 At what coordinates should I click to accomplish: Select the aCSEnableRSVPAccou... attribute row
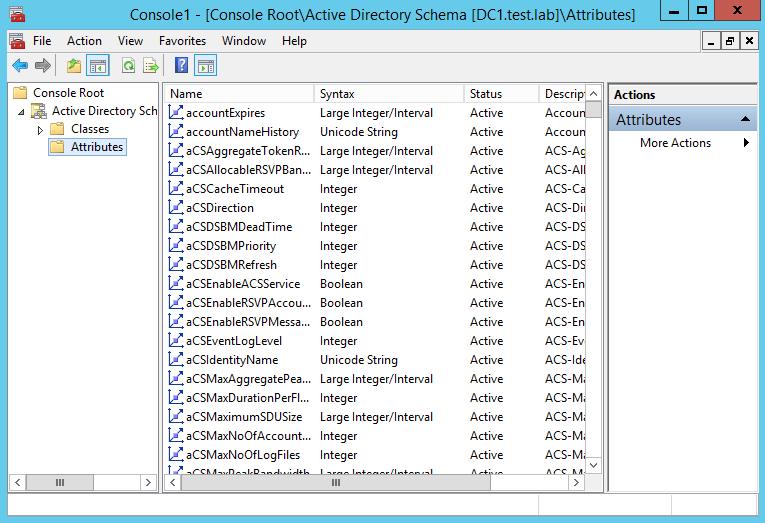(376, 303)
